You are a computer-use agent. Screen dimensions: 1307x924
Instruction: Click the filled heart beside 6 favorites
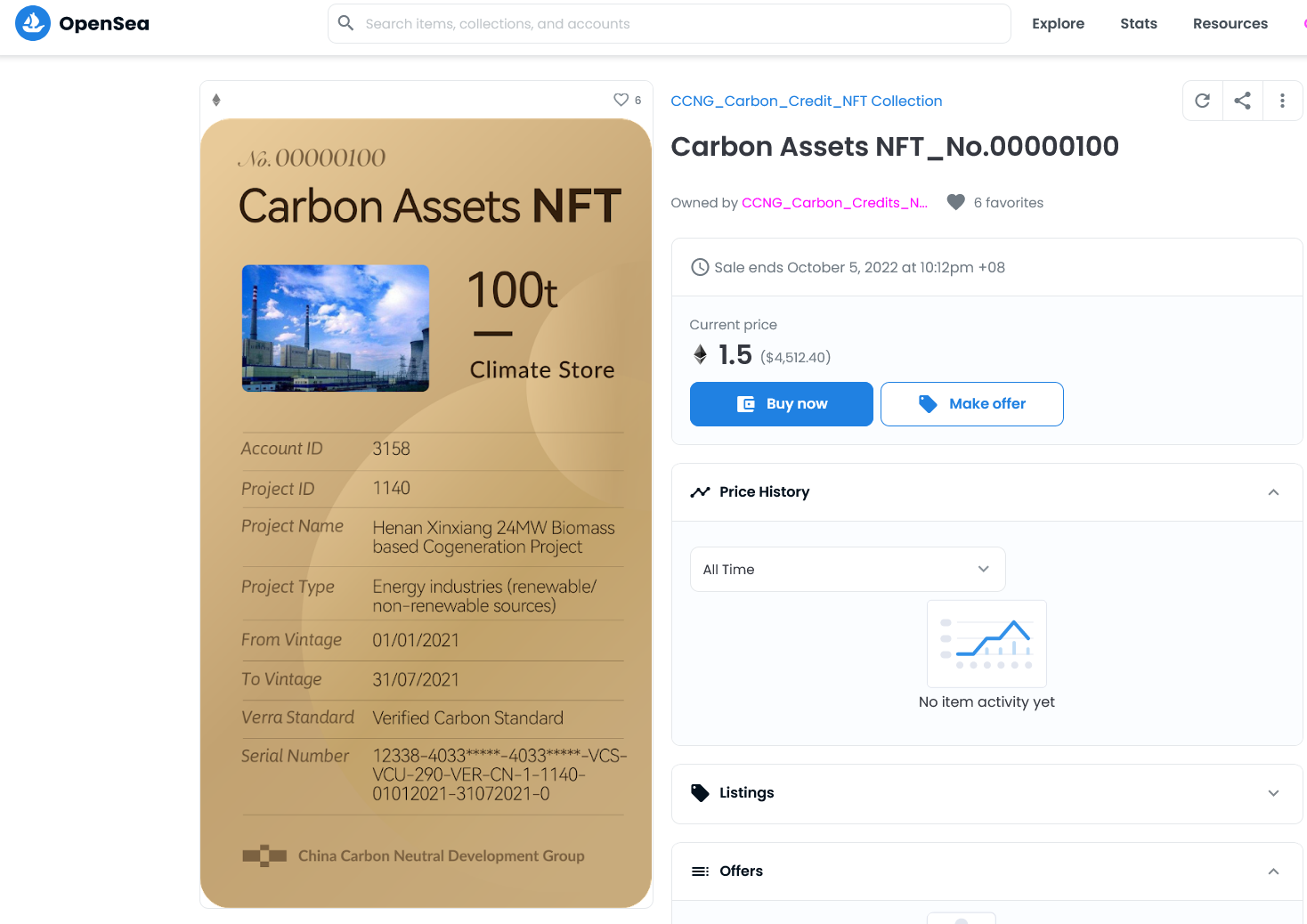956,202
